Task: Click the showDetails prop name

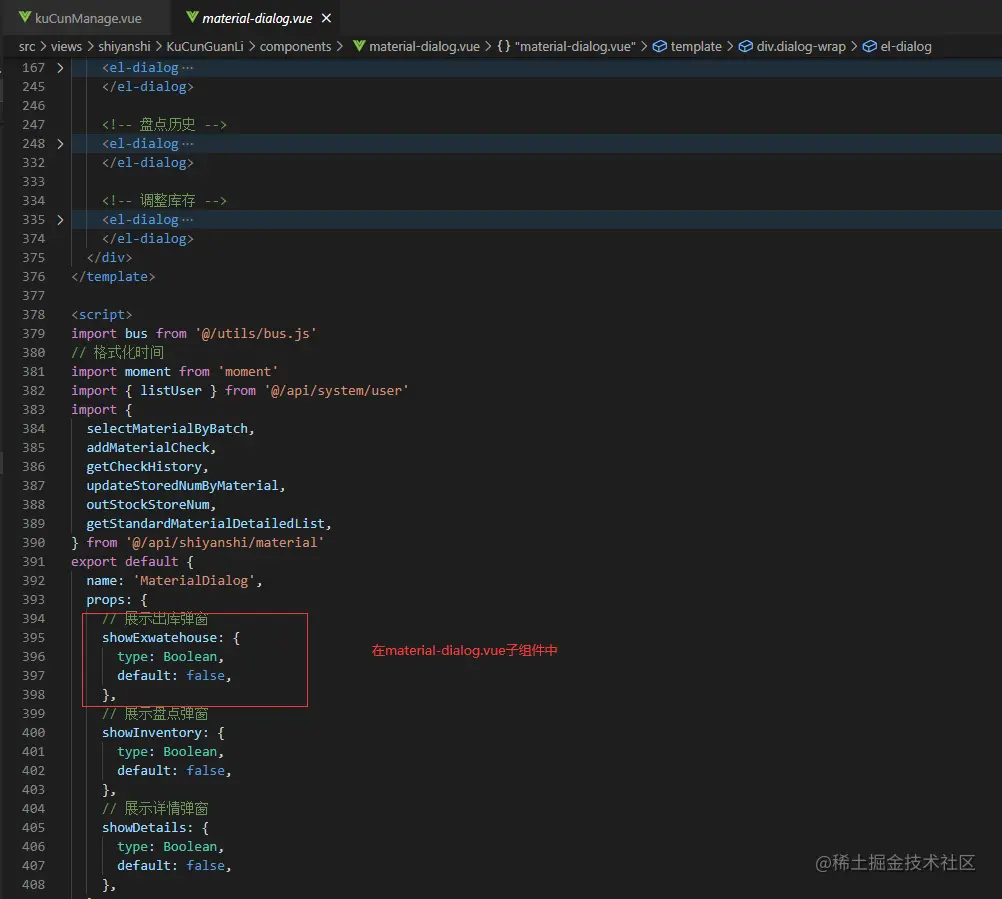Action: point(144,828)
